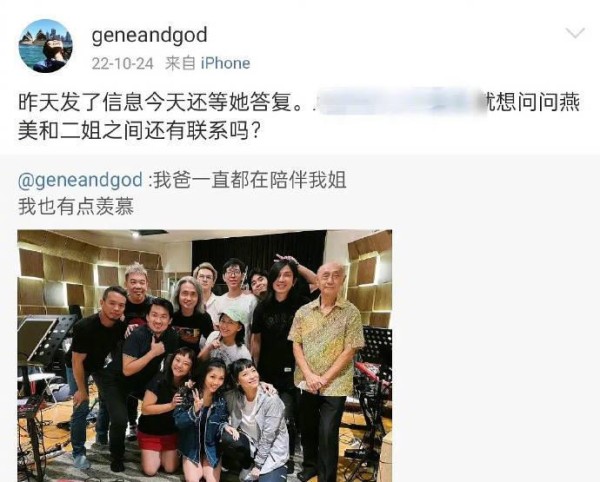600x482 pixels.
Task: Open reposted text 我爸一直都在陪伴我姐
Action: point(250,180)
